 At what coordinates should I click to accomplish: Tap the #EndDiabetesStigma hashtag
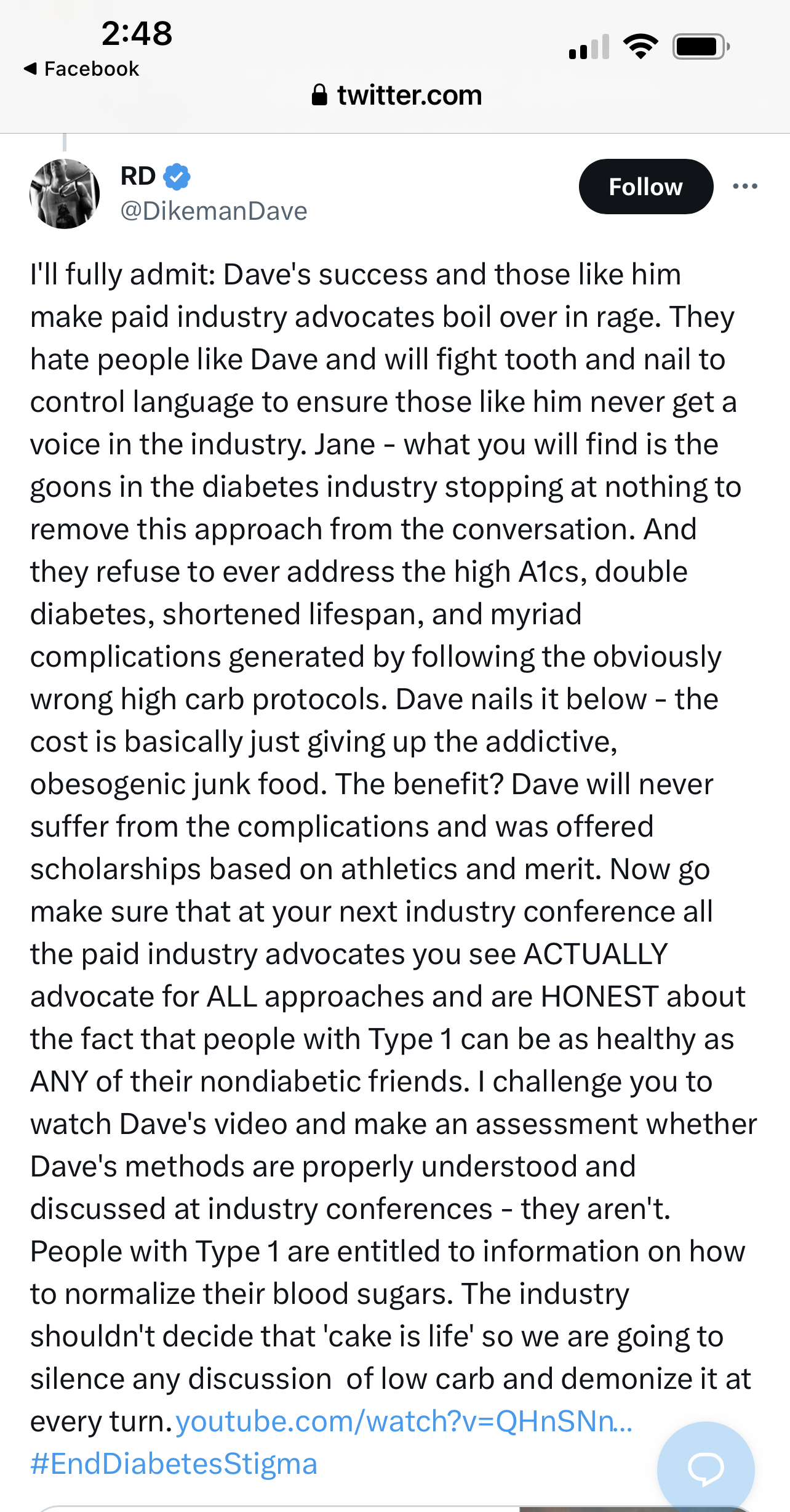174,1464
